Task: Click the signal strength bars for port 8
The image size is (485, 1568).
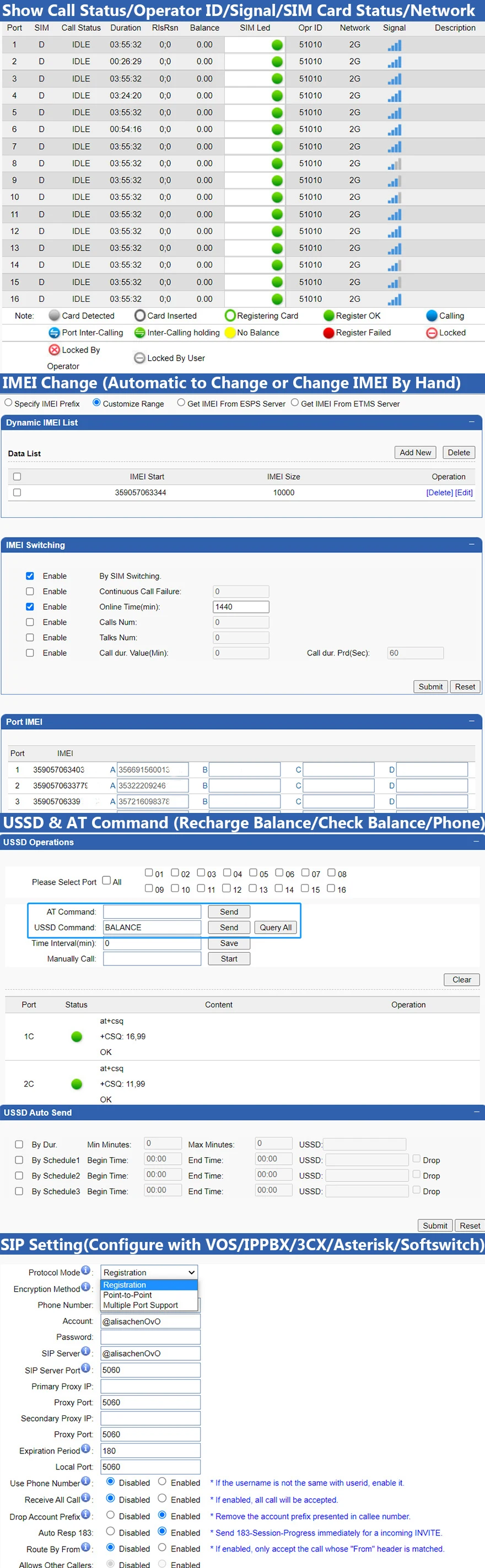Action: click(x=394, y=164)
